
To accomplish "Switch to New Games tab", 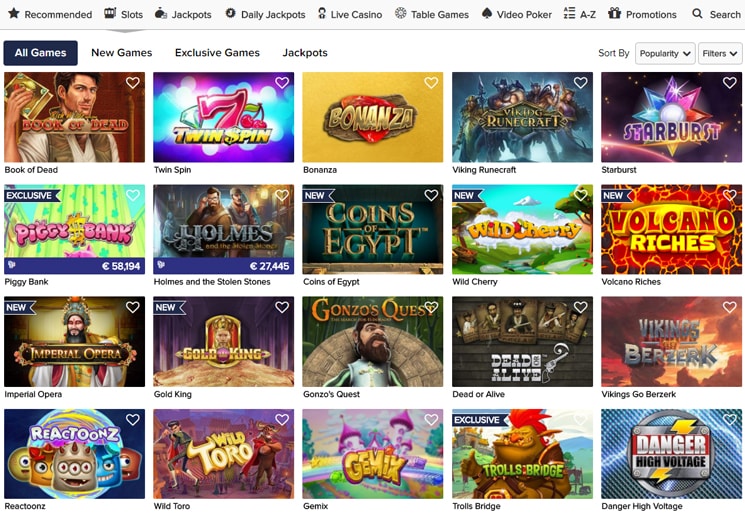I will coord(122,53).
